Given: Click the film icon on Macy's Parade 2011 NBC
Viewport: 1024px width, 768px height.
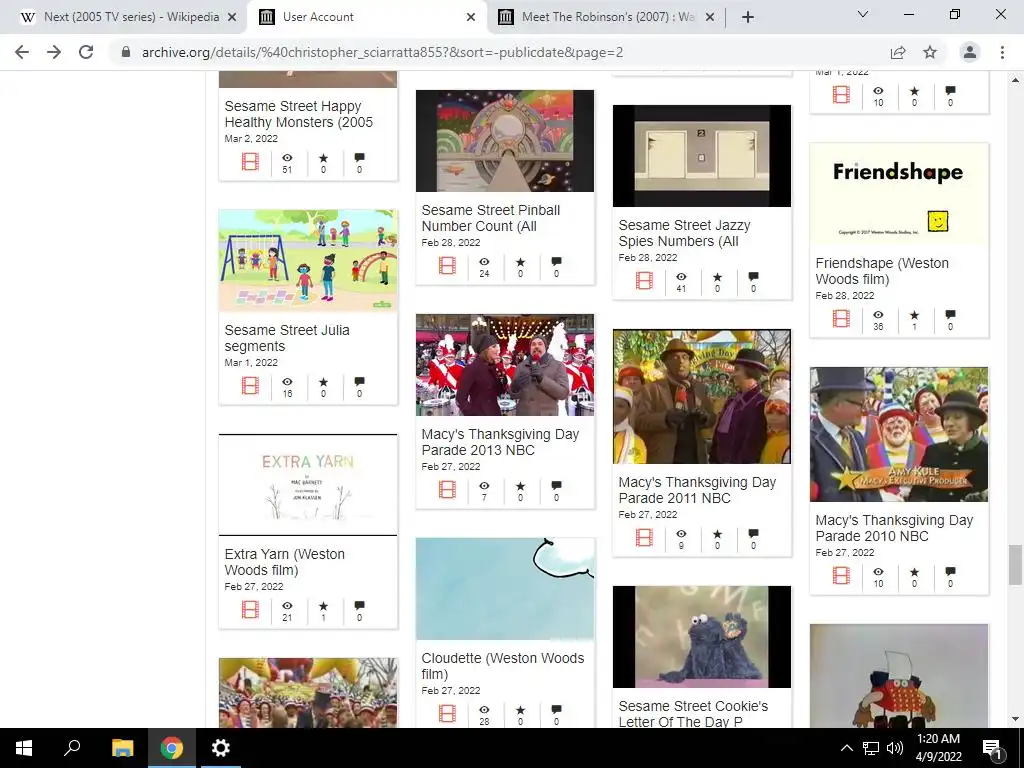Looking at the screenshot, I should pyautogui.click(x=645, y=537).
